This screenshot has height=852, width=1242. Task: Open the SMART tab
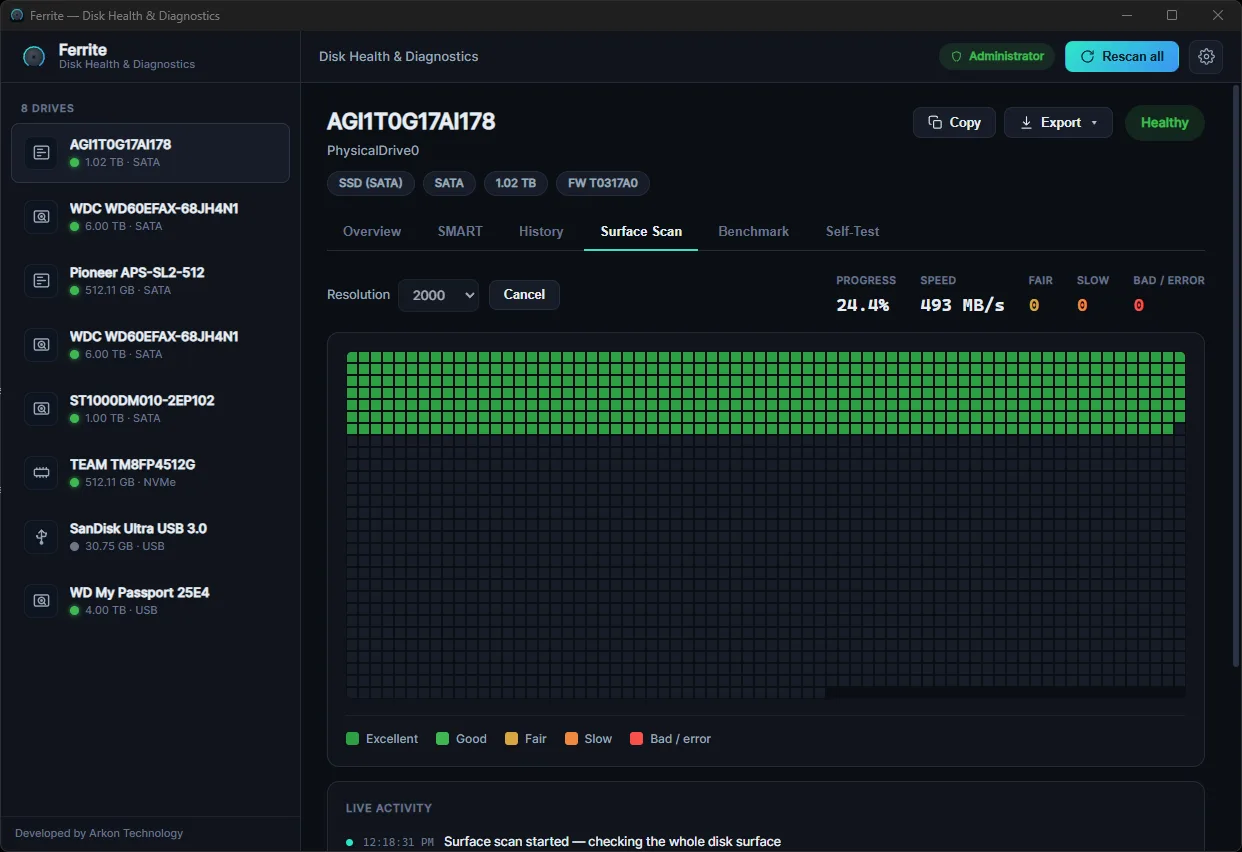click(460, 231)
